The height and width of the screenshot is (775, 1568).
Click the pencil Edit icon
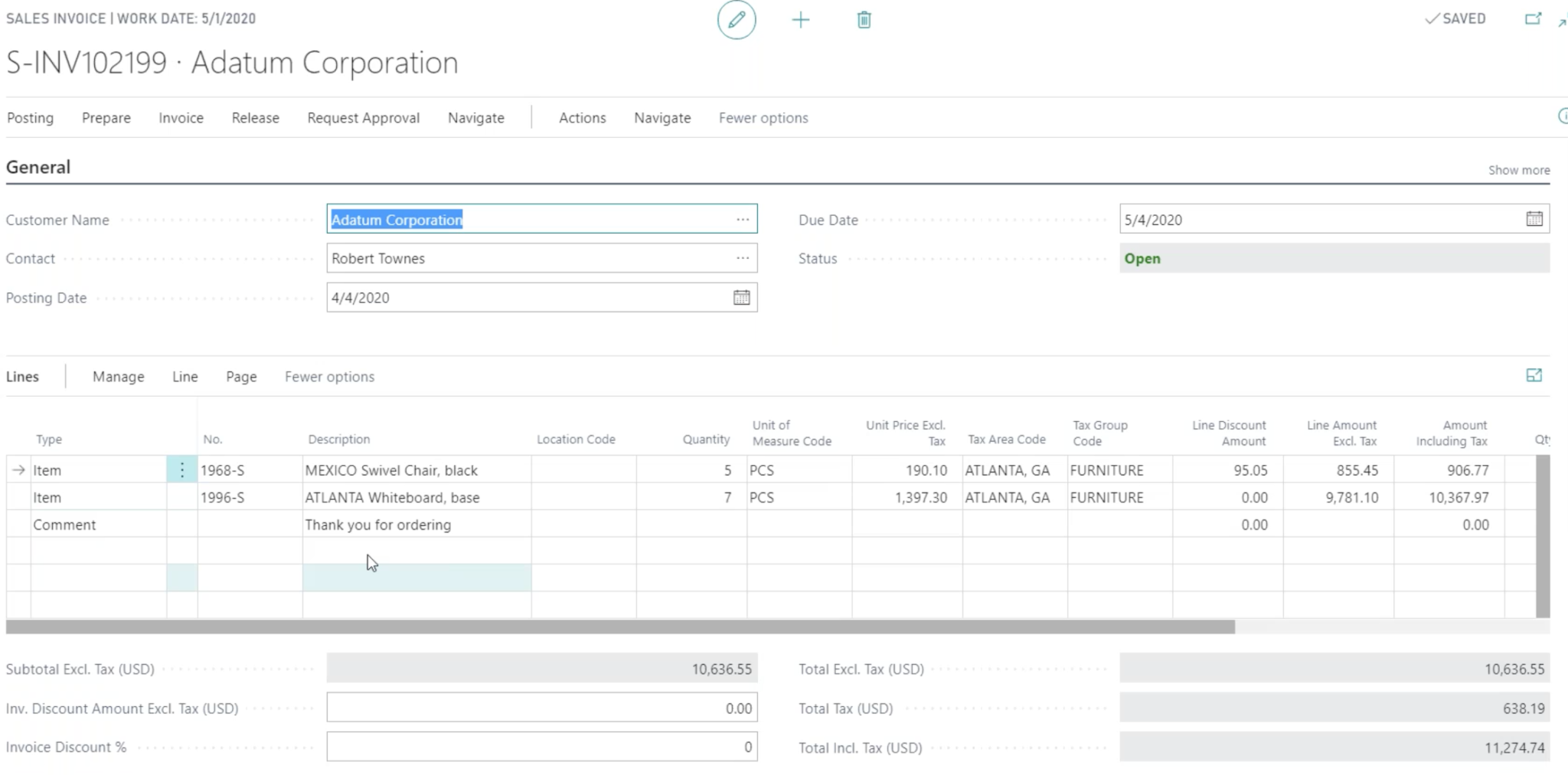tap(737, 20)
